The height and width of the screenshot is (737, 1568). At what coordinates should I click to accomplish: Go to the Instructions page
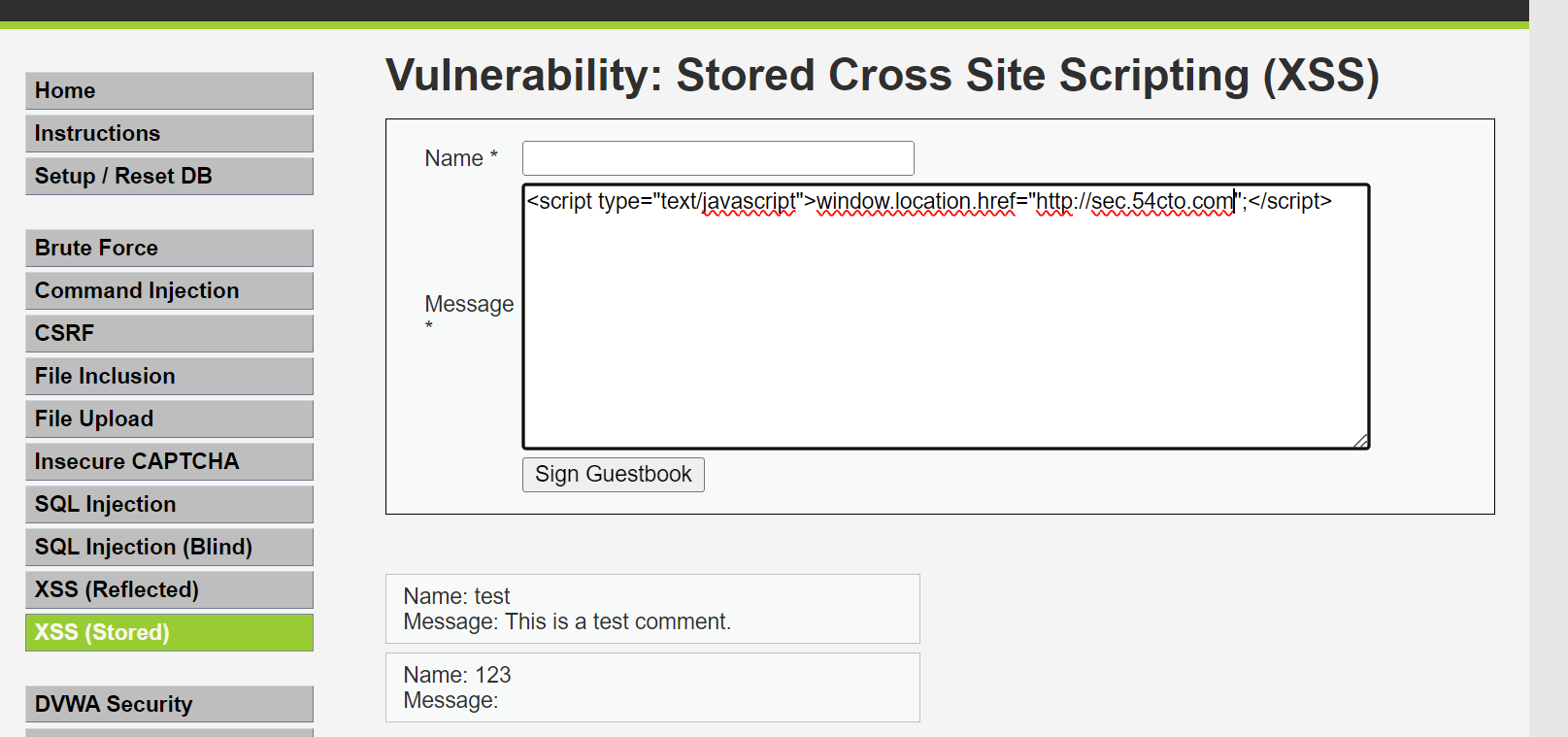click(x=169, y=133)
